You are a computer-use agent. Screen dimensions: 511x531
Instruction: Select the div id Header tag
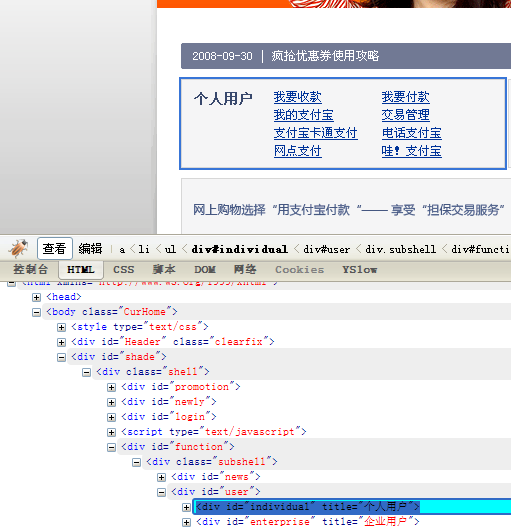(173, 341)
